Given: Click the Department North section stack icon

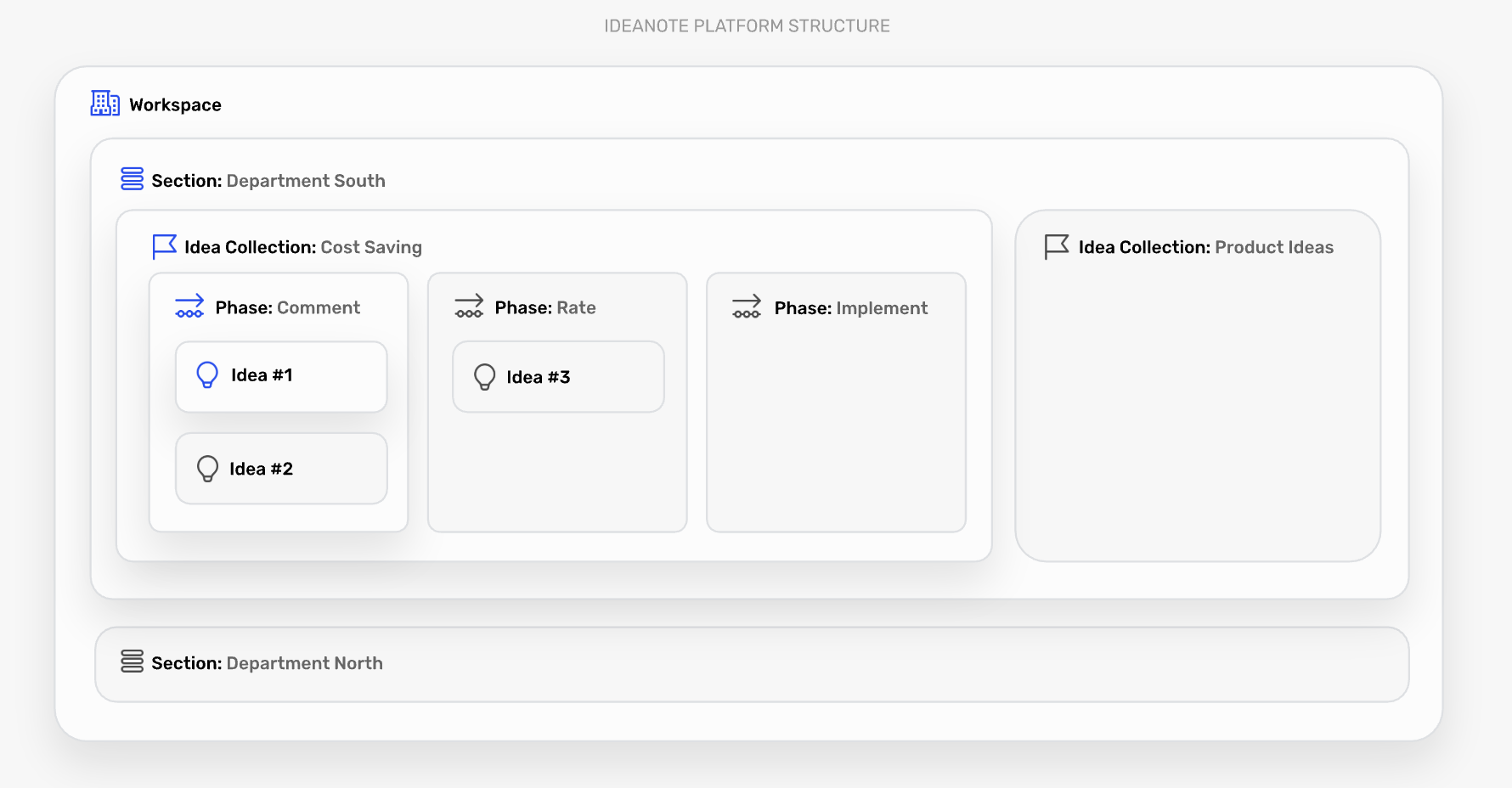Looking at the screenshot, I should coord(133,661).
